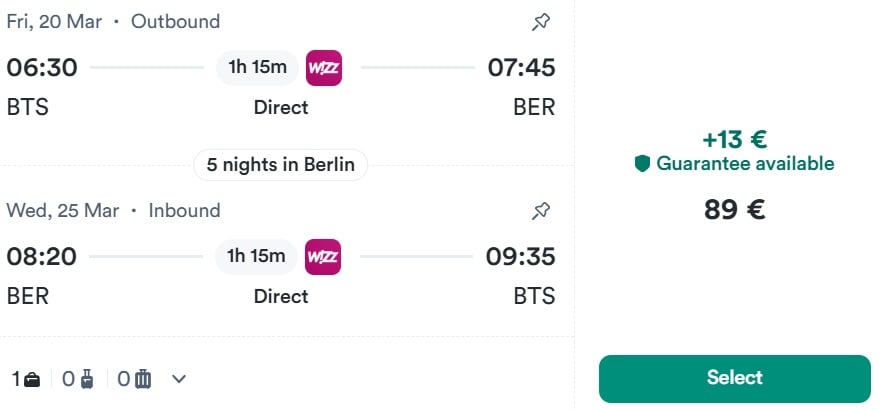Click the personal item bag icon
Viewport: 883px width, 410px height.
point(33,379)
